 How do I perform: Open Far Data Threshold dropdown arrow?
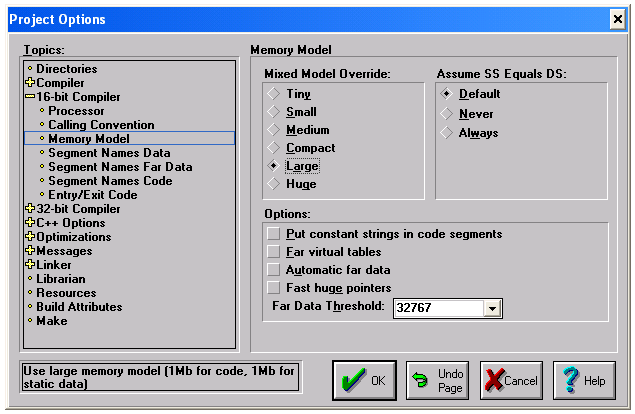492,309
